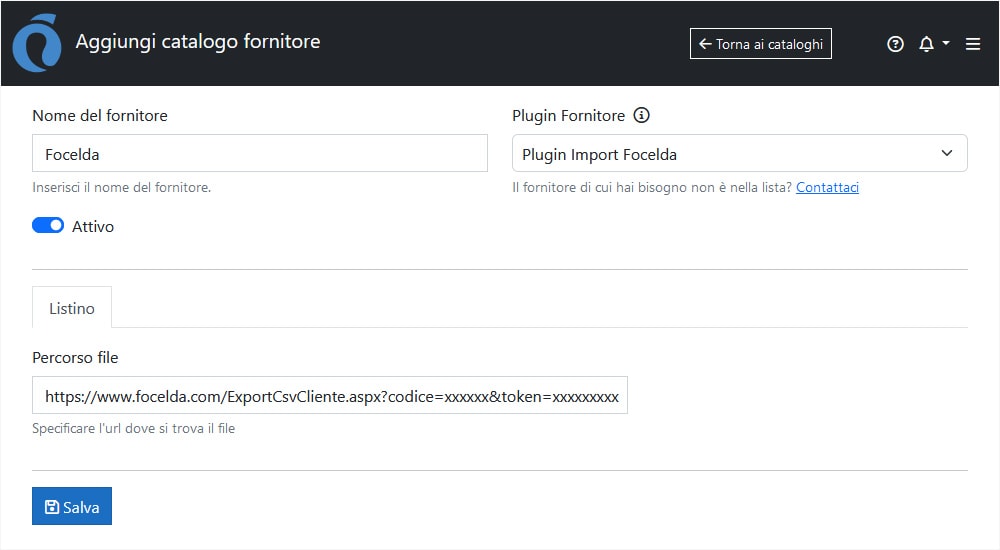Select the Listino tab
The height and width of the screenshot is (550, 1000).
click(72, 308)
